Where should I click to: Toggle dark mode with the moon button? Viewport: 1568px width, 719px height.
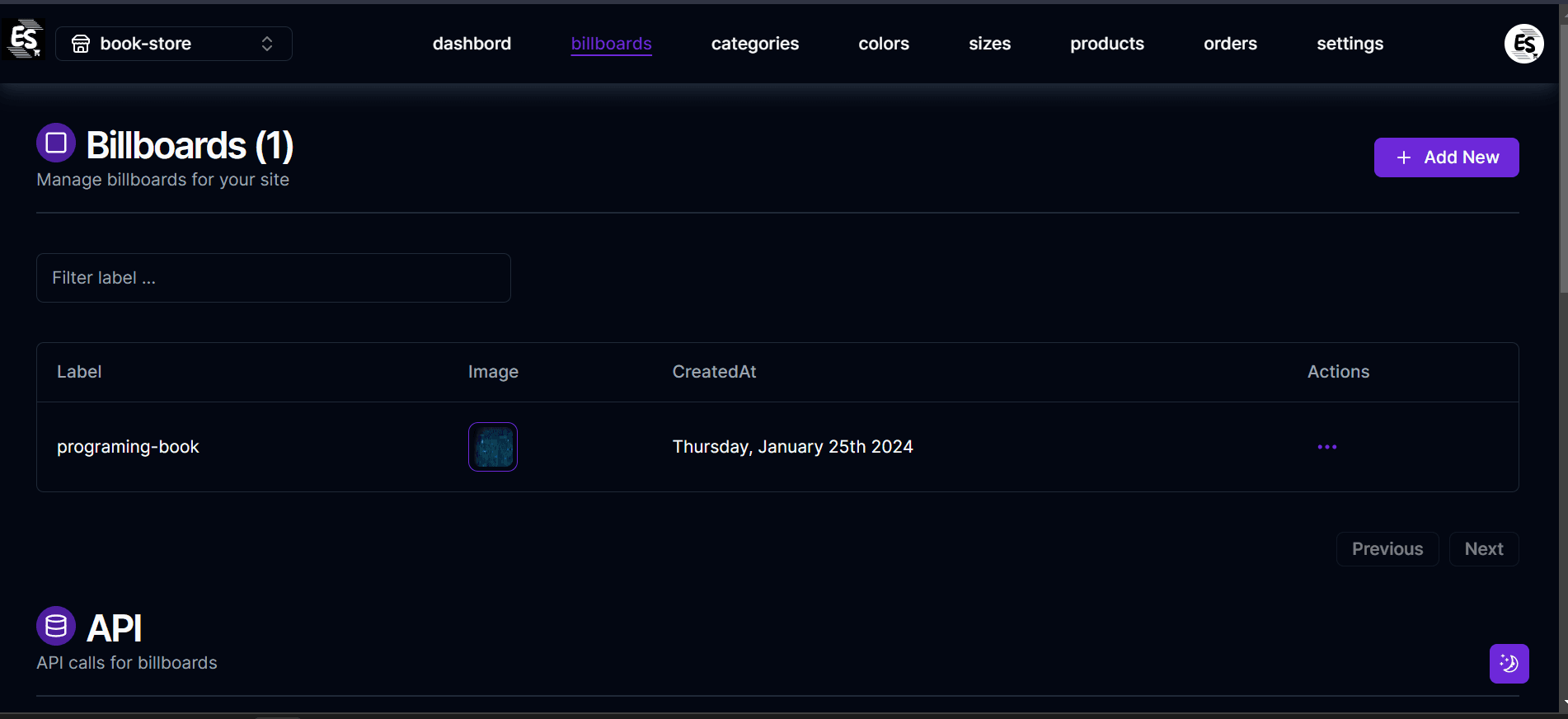pos(1509,664)
